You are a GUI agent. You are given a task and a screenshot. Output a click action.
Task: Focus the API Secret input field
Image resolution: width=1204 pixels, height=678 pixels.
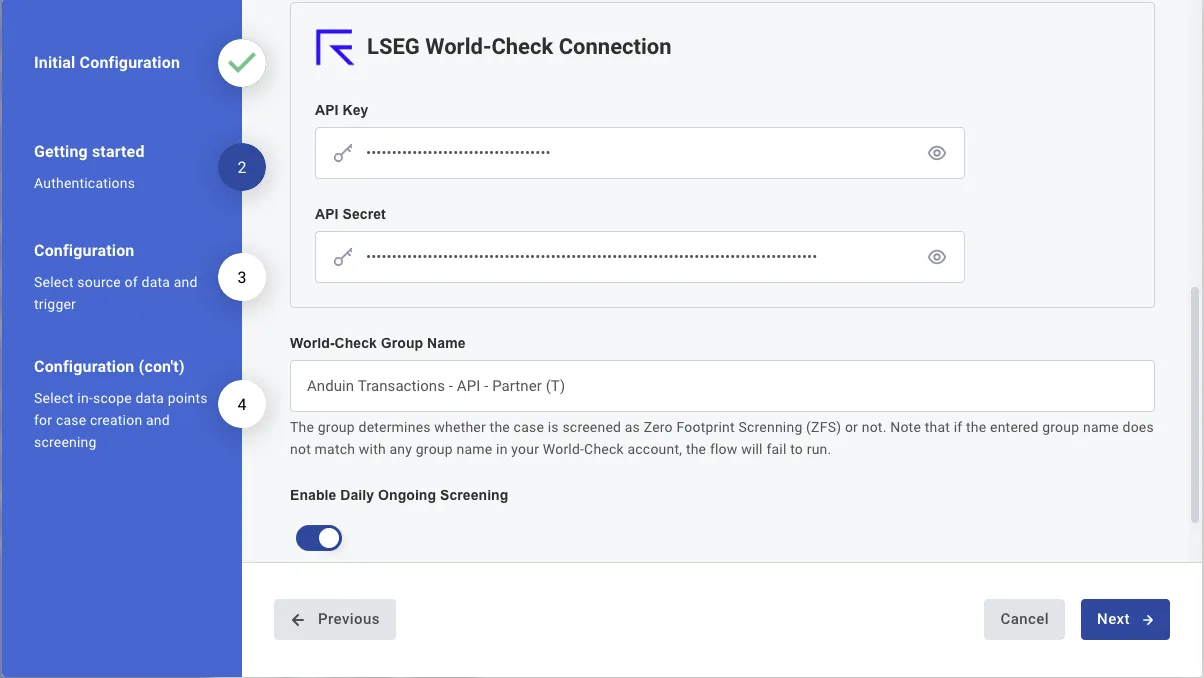[640, 257]
